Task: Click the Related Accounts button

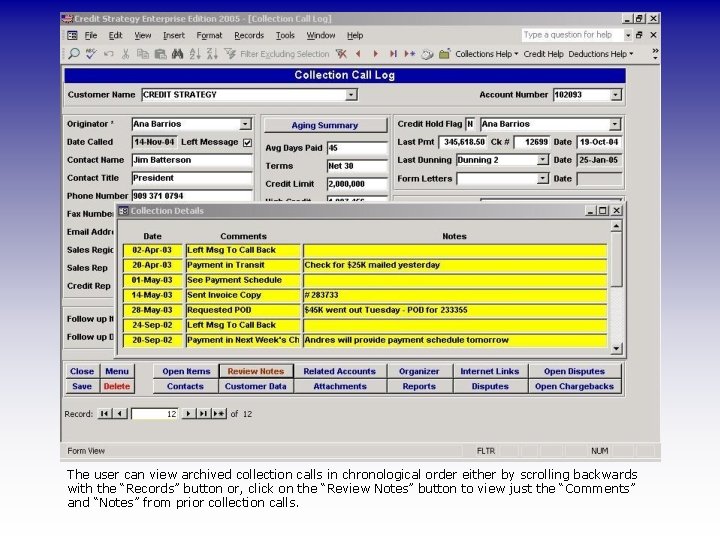Action: coord(339,371)
